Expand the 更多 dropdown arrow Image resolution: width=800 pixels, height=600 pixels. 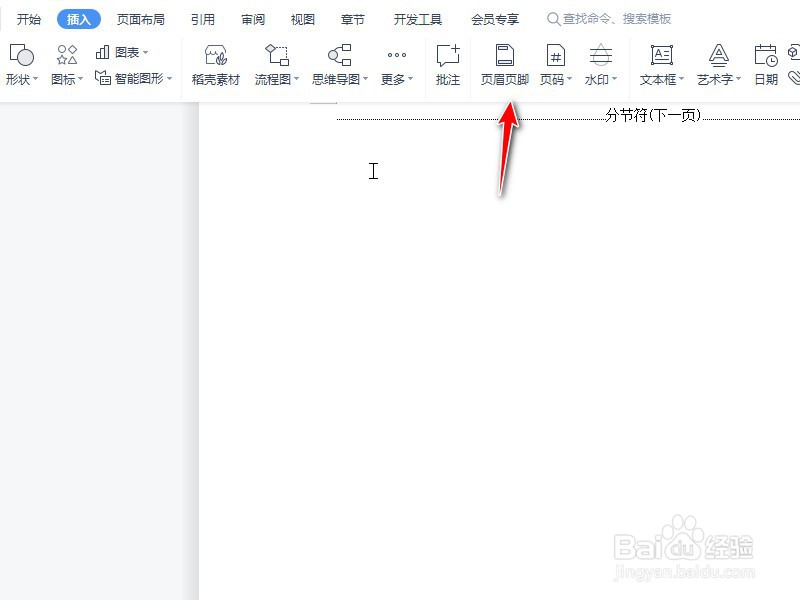[x=410, y=79]
